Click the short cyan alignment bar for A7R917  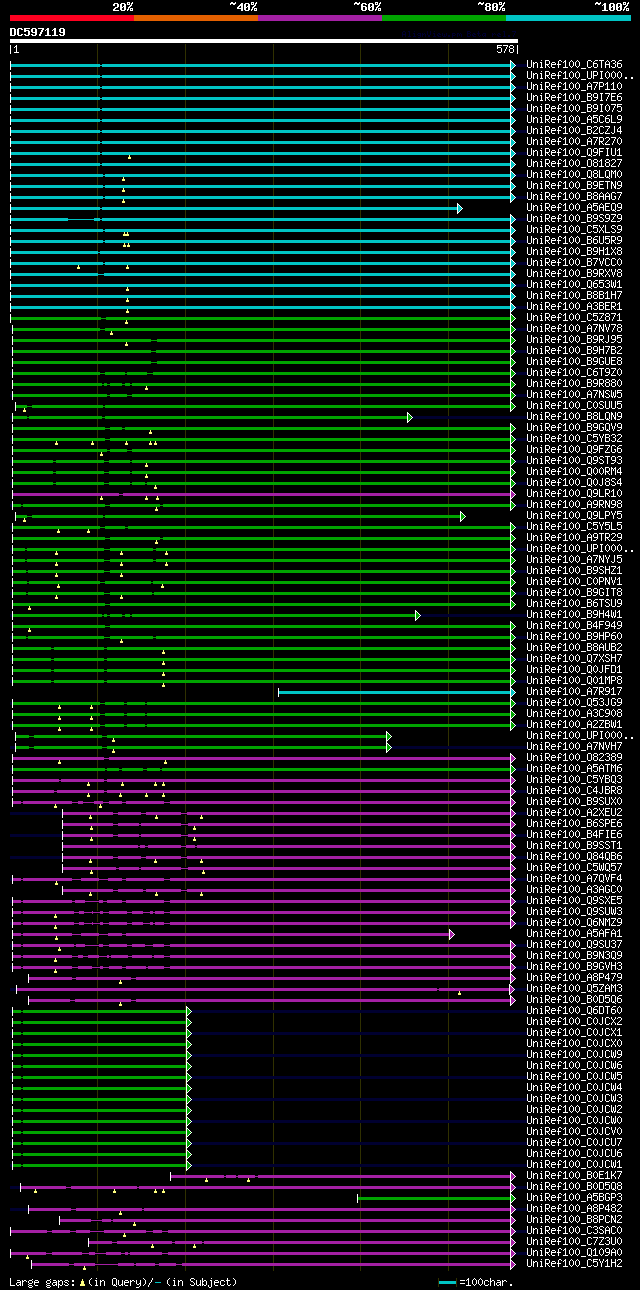[x=397, y=692]
